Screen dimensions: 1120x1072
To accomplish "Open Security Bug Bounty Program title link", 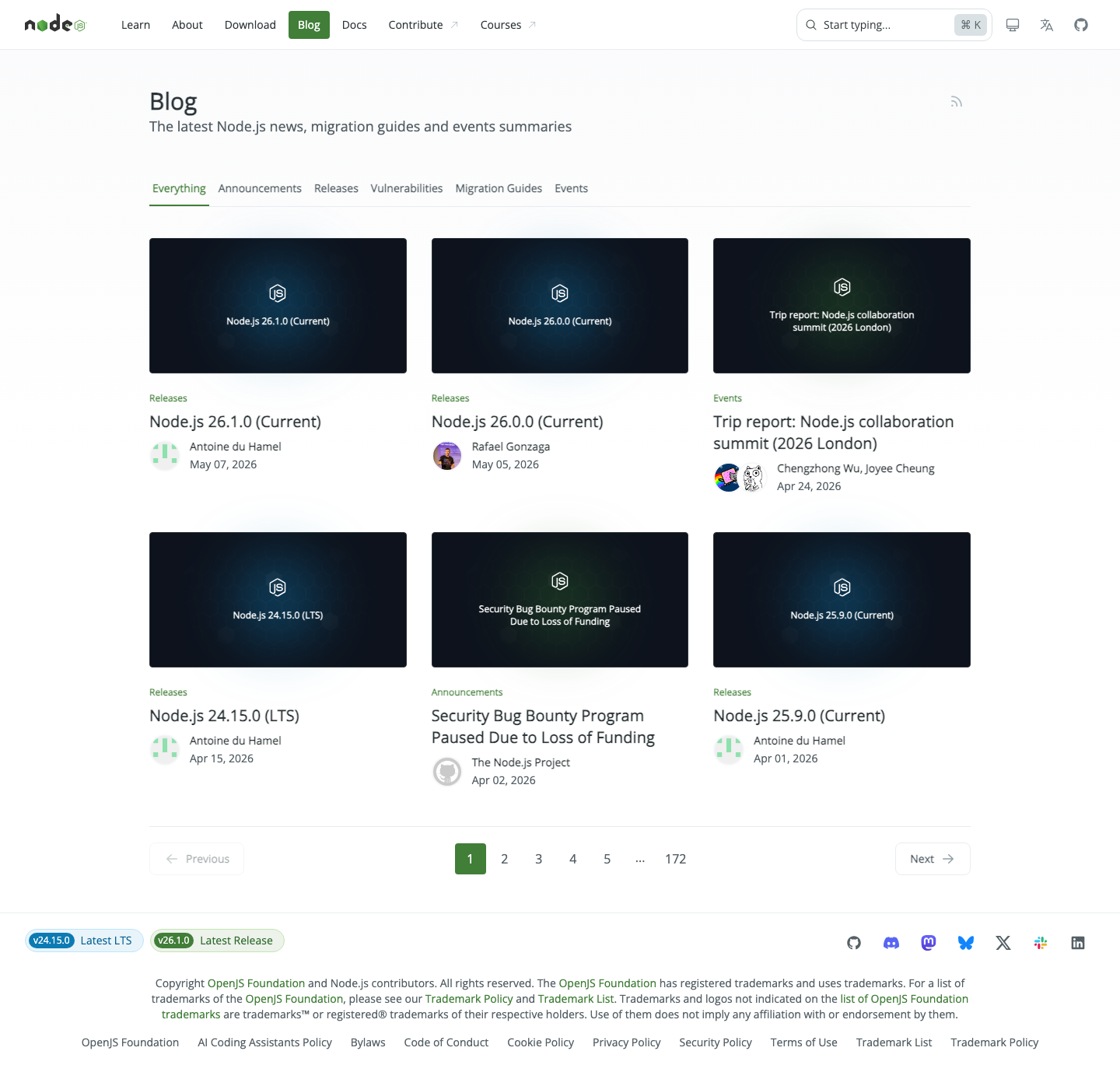I will point(543,727).
